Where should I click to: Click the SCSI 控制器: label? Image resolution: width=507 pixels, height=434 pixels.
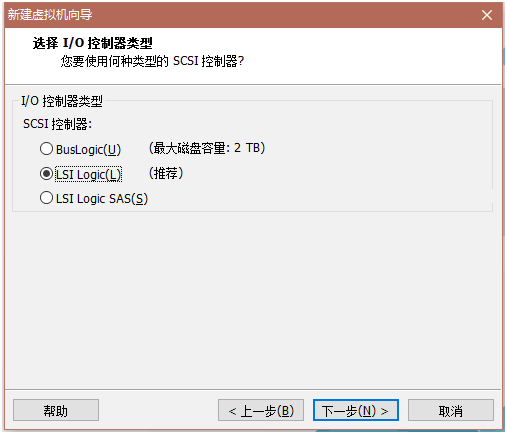pyautogui.click(x=57, y=124)
